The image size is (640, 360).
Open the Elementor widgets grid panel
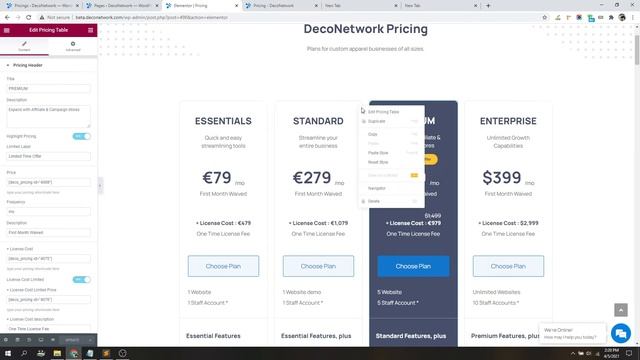point(91,30)
